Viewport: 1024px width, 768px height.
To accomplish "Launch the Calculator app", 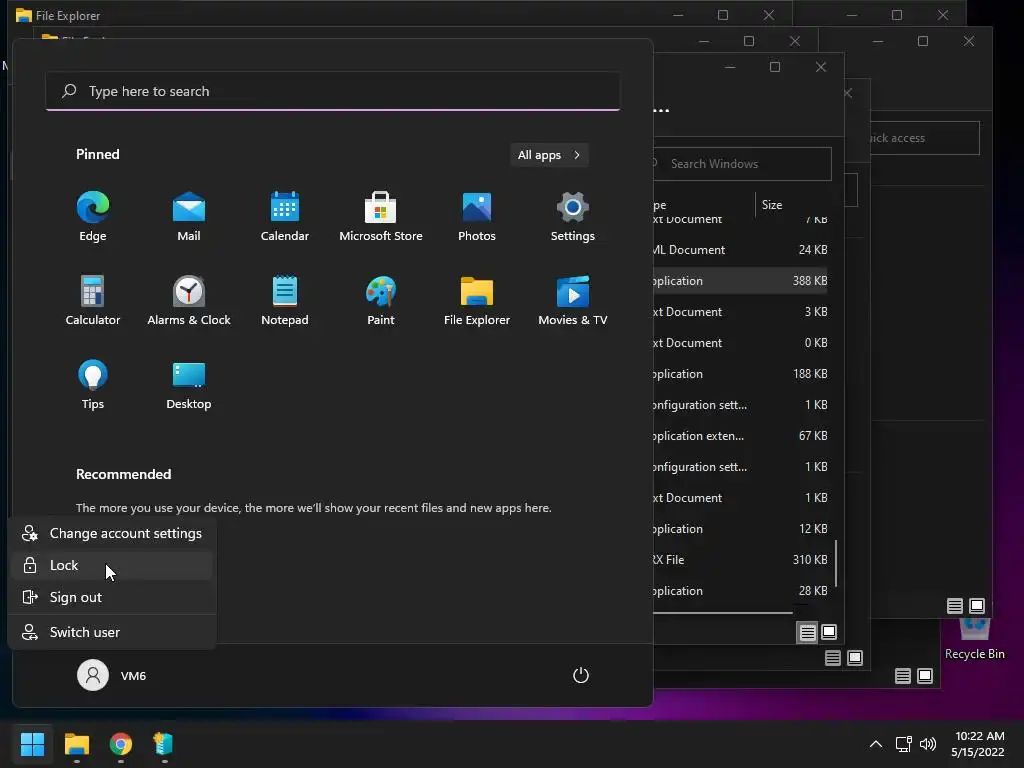I will pos(93,300).
